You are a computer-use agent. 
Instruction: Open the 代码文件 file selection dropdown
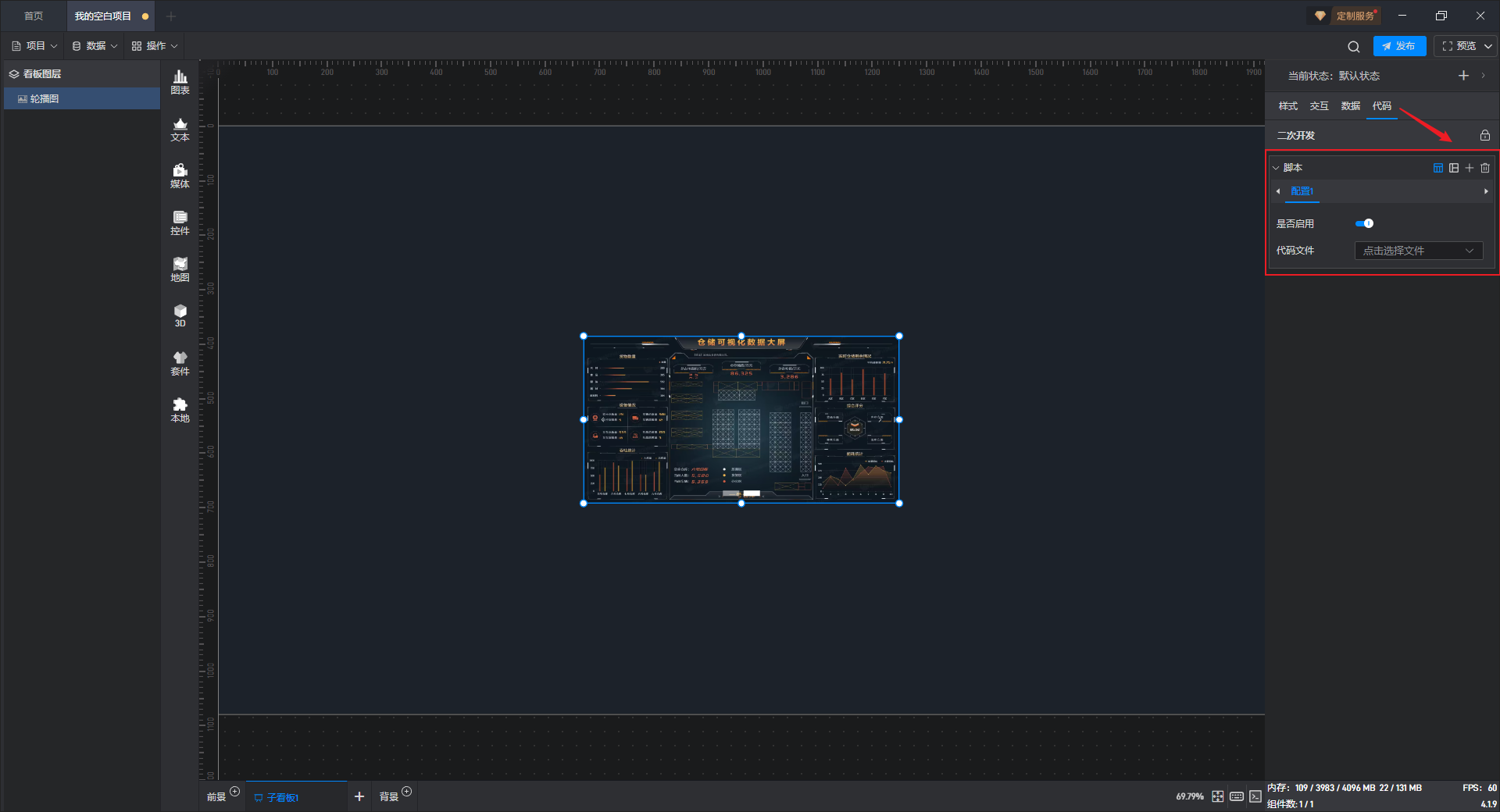[1417, 251]
